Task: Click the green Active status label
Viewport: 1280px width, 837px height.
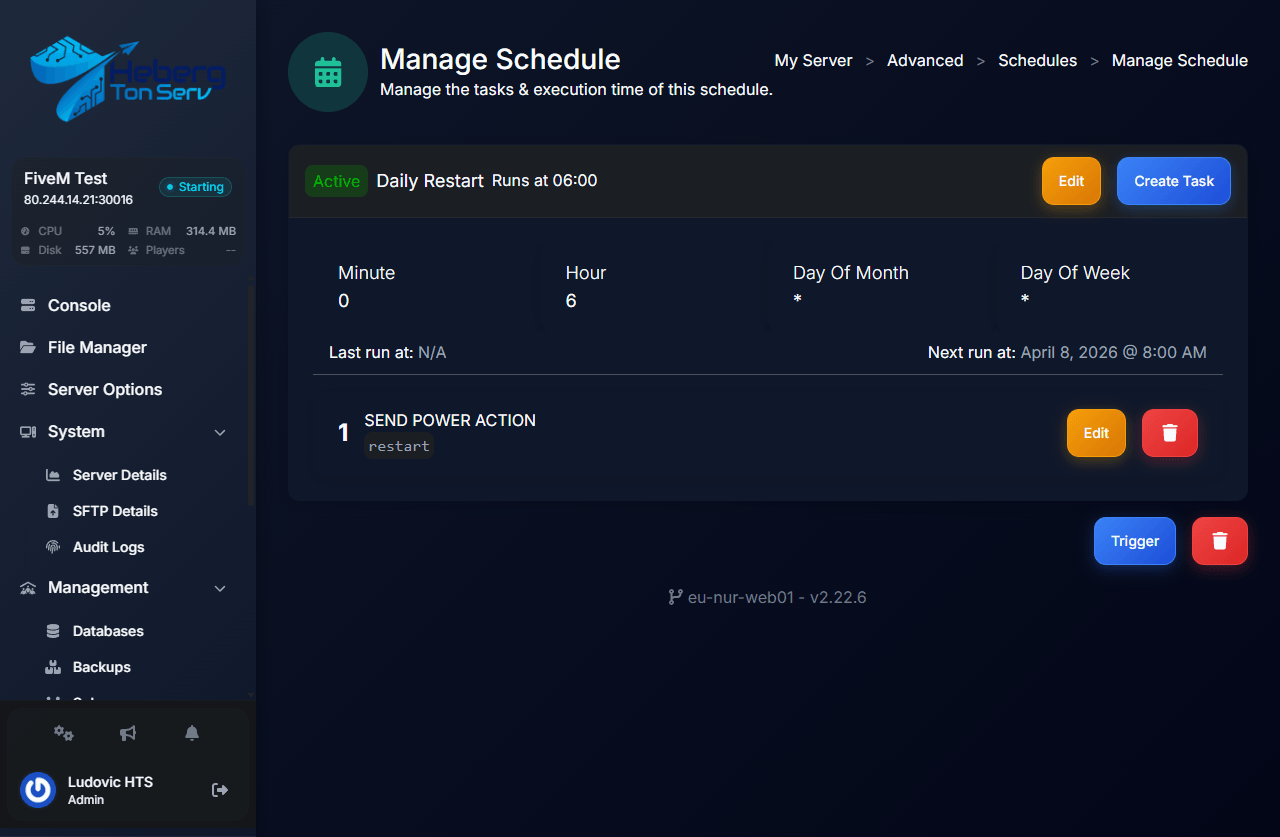Action: [x=336, y=181]
